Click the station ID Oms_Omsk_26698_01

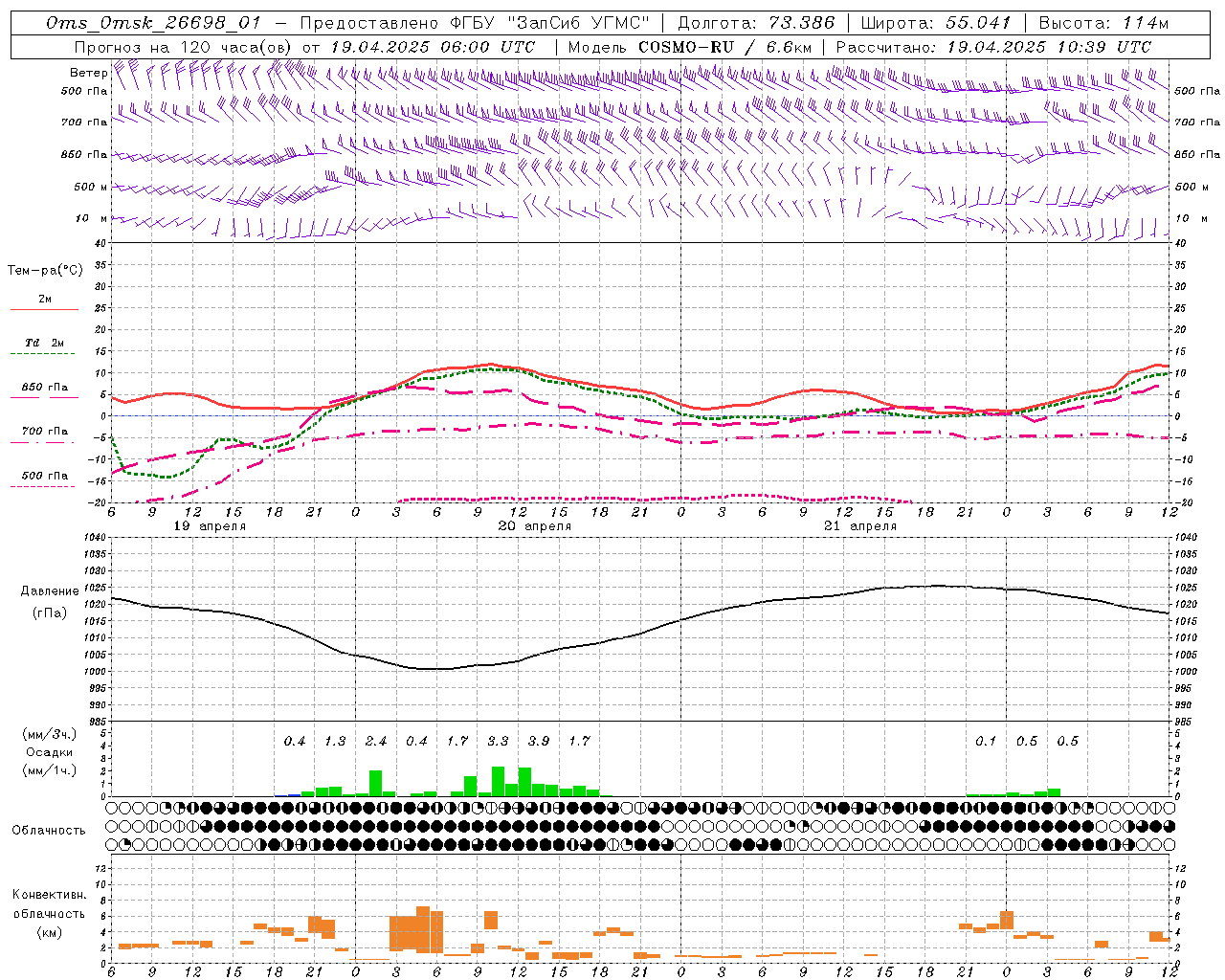point(154,23)
